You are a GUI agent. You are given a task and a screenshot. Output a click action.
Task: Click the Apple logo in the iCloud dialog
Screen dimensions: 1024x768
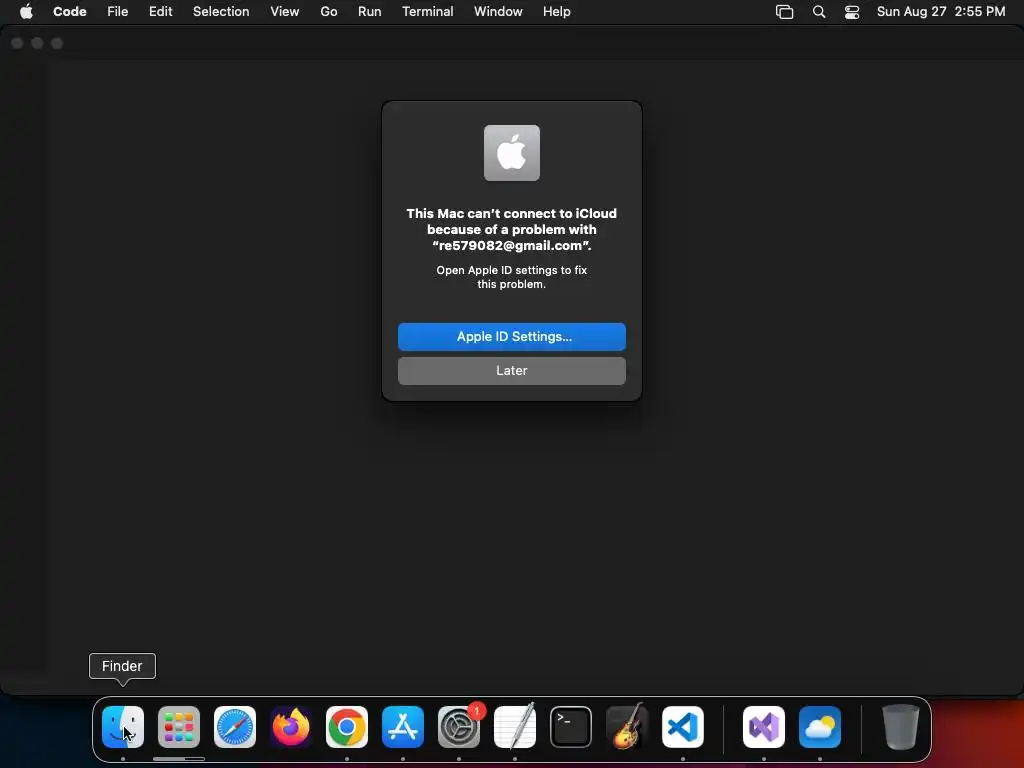pos(512,153)
